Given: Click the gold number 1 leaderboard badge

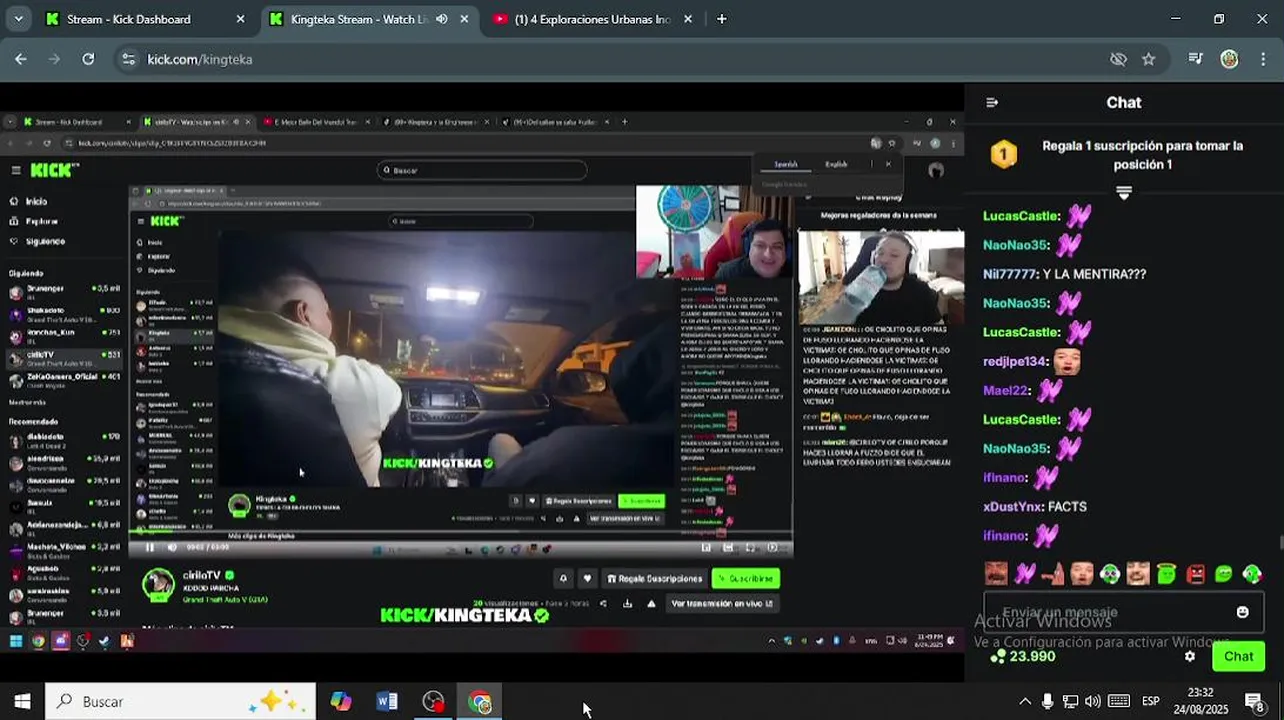Looking at the screenshot, I should click(x=1003, y=154).
